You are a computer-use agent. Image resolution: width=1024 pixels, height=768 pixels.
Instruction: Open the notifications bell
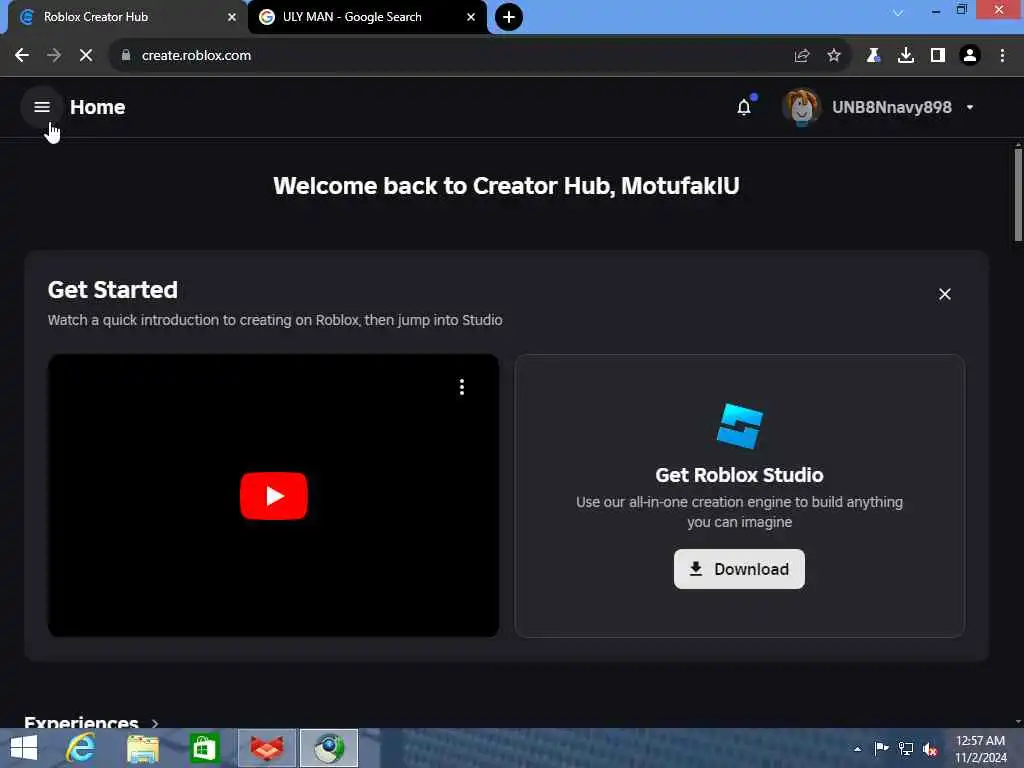tap(744, 107)
